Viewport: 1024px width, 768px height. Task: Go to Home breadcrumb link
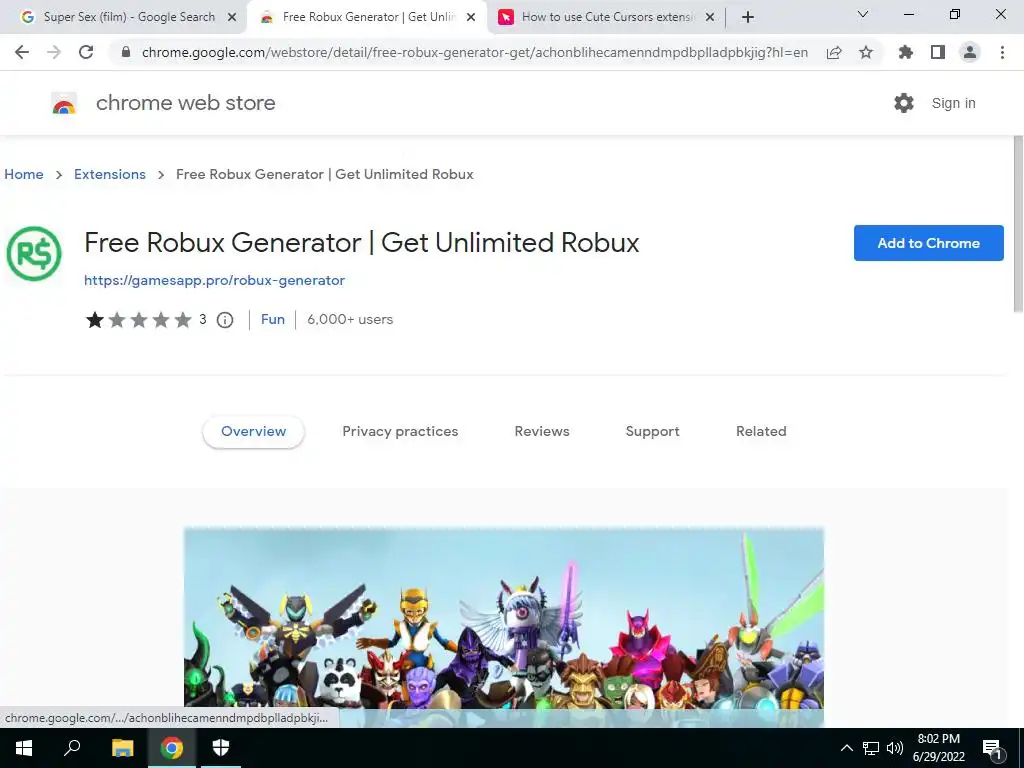pyautogui.click(x=24, y=174)
